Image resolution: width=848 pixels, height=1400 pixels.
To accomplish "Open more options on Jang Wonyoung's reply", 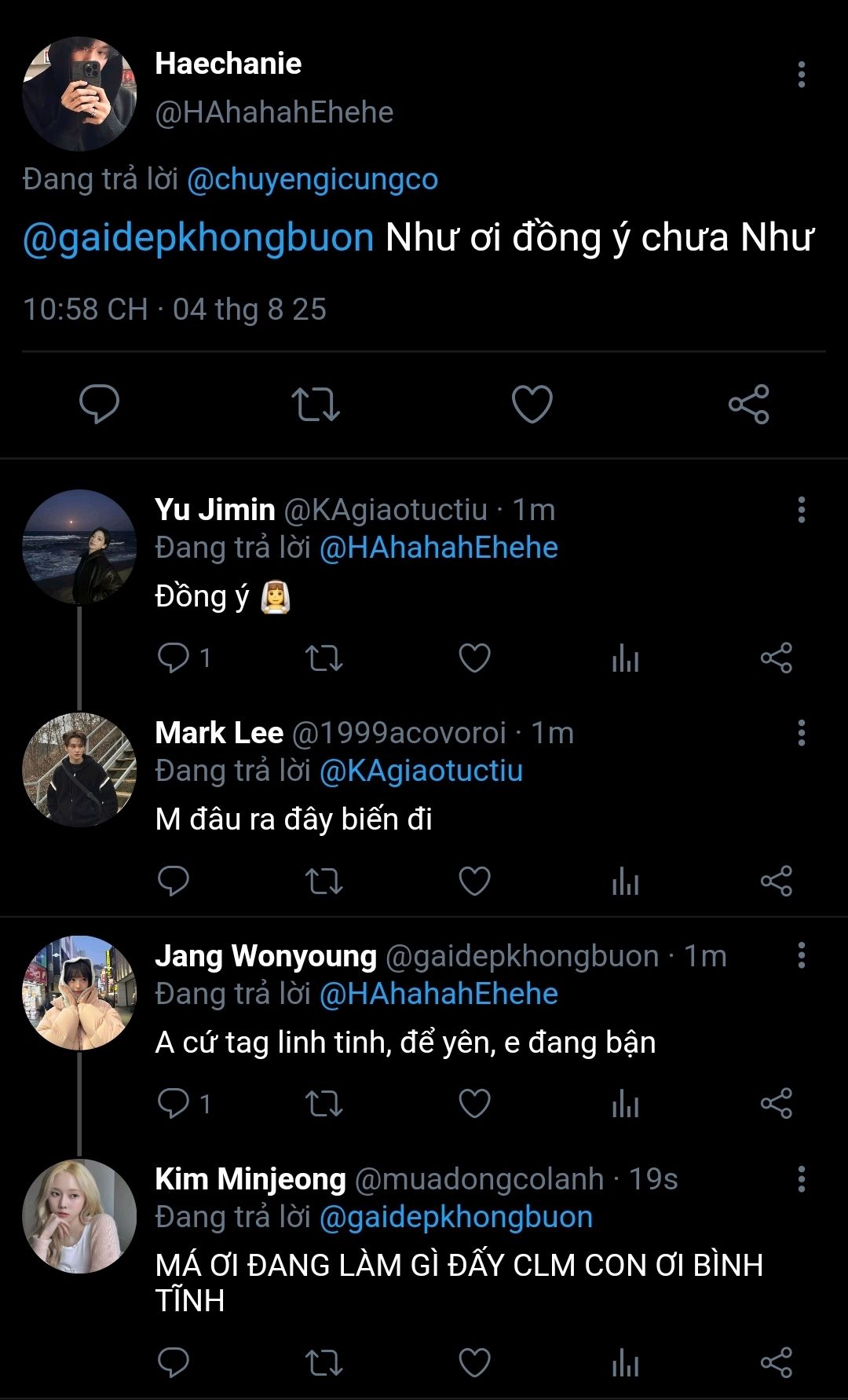I will (801, 956).
